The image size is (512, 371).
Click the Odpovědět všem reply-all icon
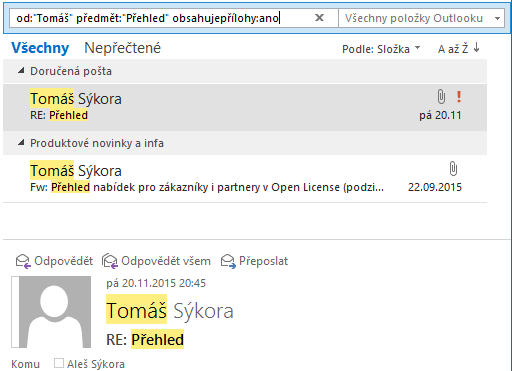click(x=110, y=261)
